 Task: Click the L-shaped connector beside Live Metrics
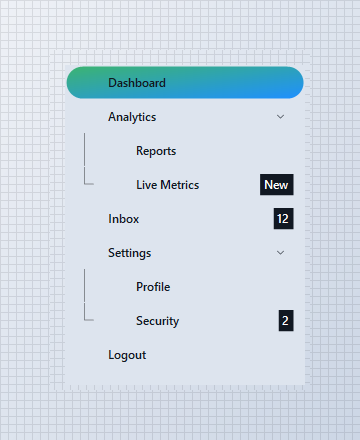pos(88,176)
